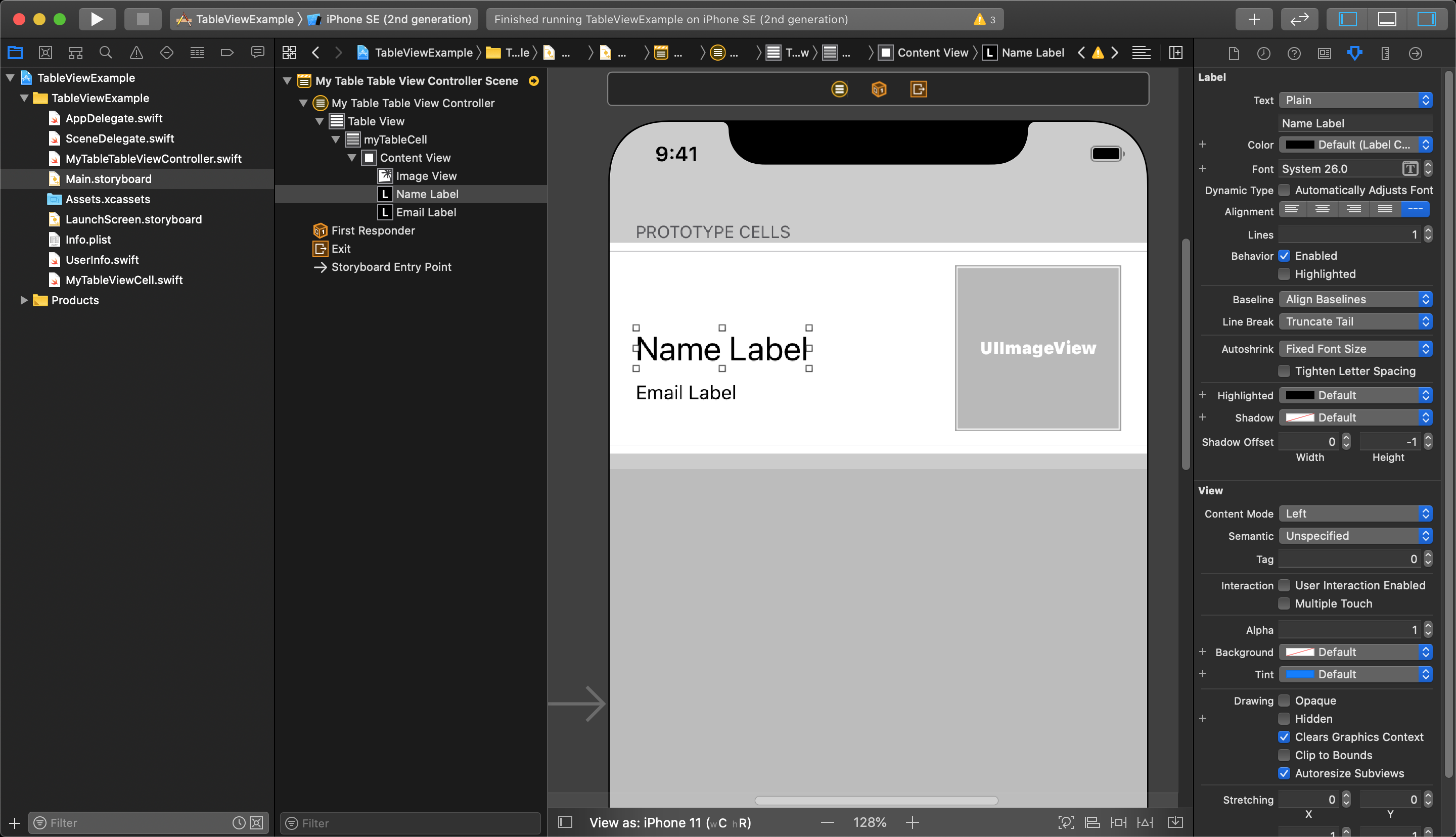
Task: Click the Name Label text field in inspector
Action: pos(1355,123)
